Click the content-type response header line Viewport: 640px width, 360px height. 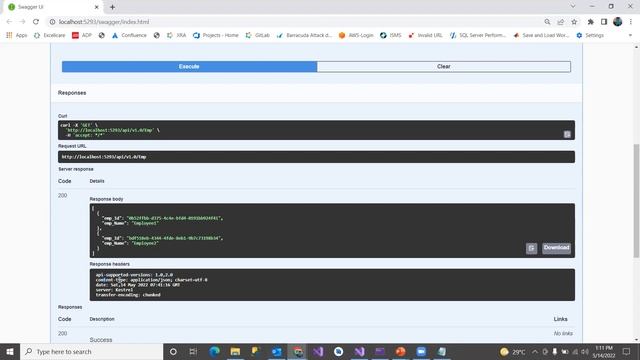[x=151, y=280]
